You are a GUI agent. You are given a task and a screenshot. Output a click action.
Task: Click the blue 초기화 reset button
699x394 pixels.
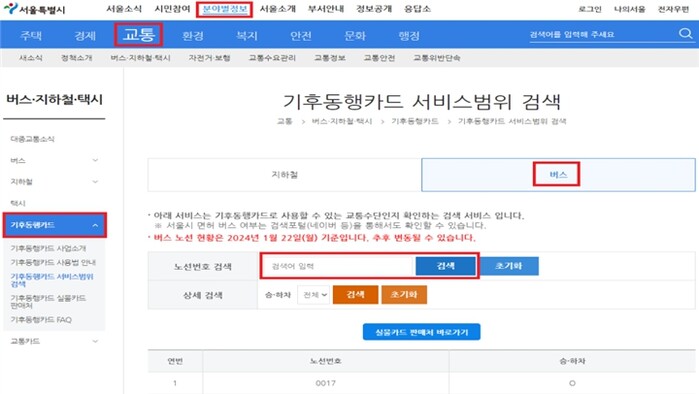[x=509, y=266]
